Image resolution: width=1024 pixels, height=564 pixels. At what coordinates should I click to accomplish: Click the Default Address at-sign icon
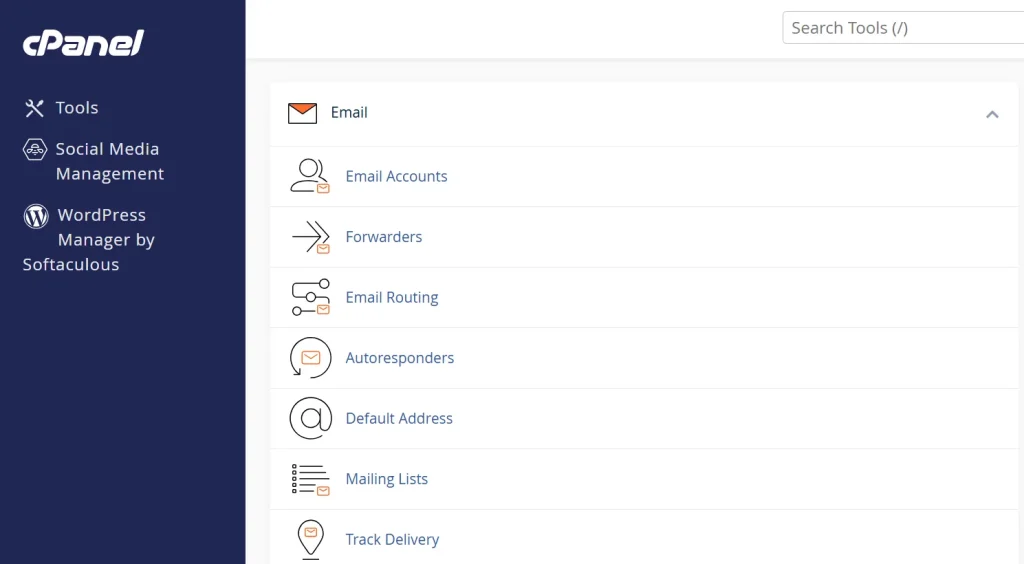coord(310,418)
